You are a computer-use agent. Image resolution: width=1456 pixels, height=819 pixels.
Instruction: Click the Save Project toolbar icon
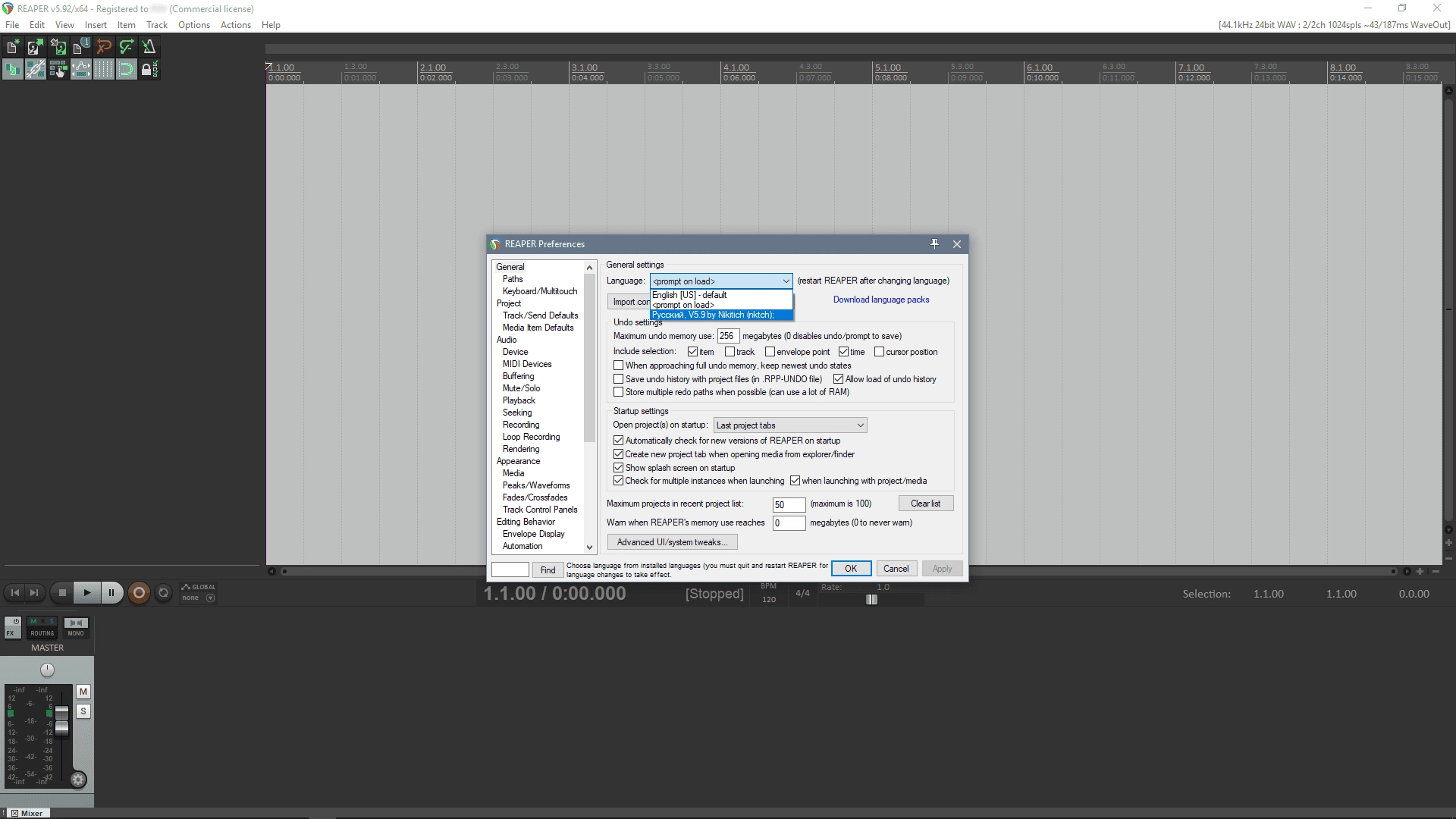tap(58, 47)
